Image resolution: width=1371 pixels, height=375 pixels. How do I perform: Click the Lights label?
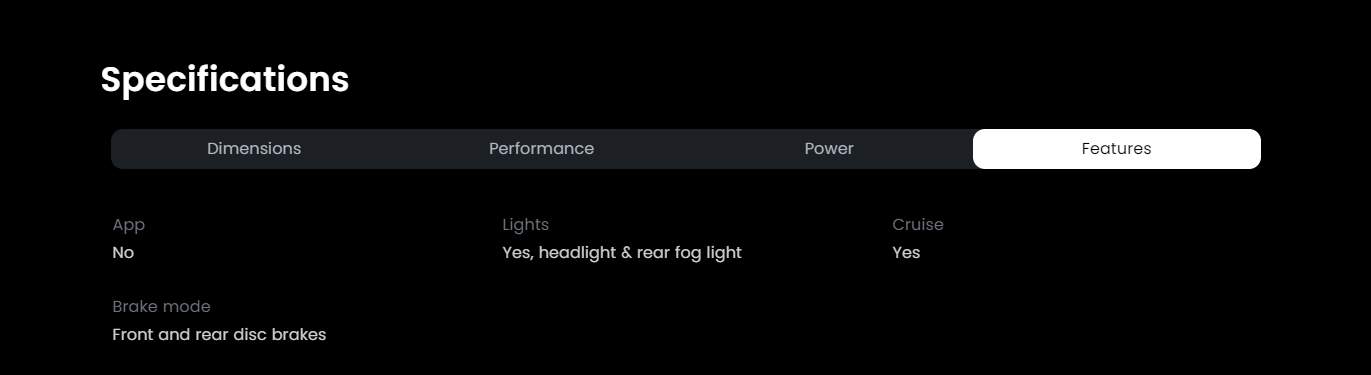[x=525, y=225]
